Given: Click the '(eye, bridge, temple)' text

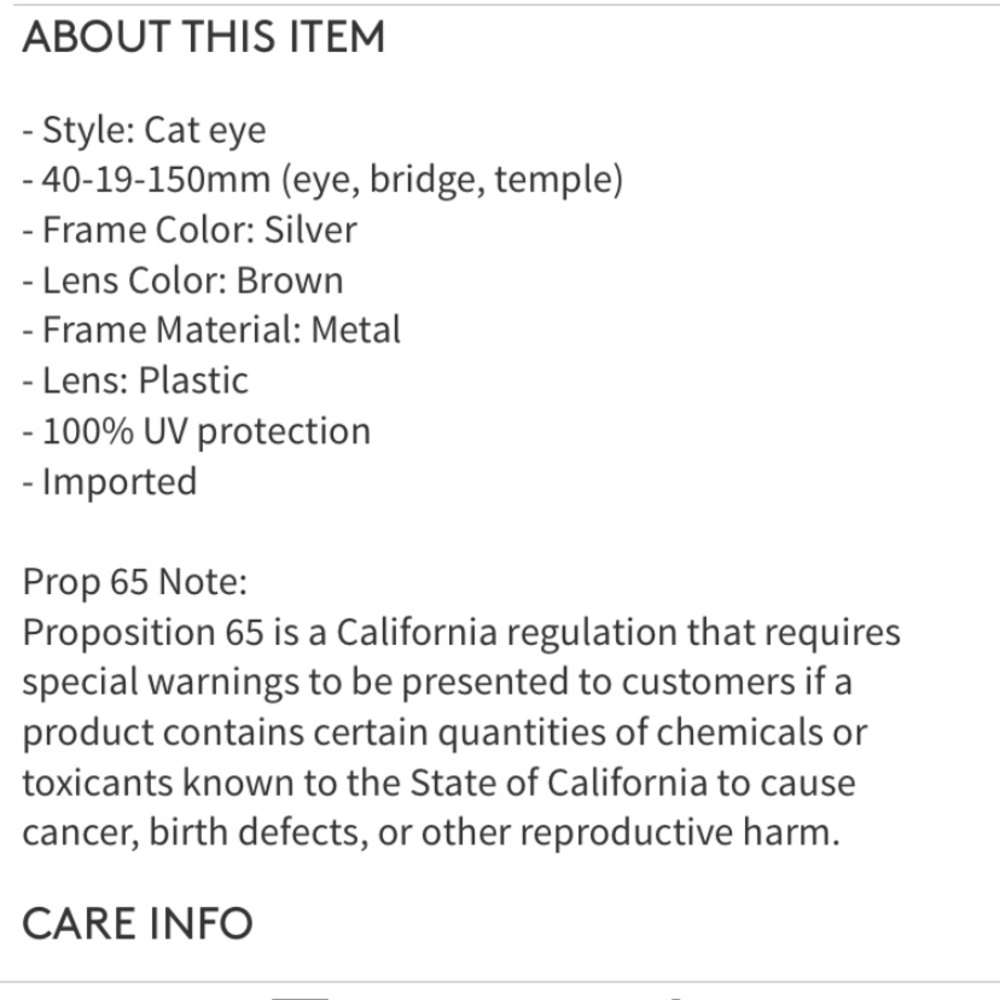Looking at the screenshot, I should pyautogui.click(x=451, y=180).
